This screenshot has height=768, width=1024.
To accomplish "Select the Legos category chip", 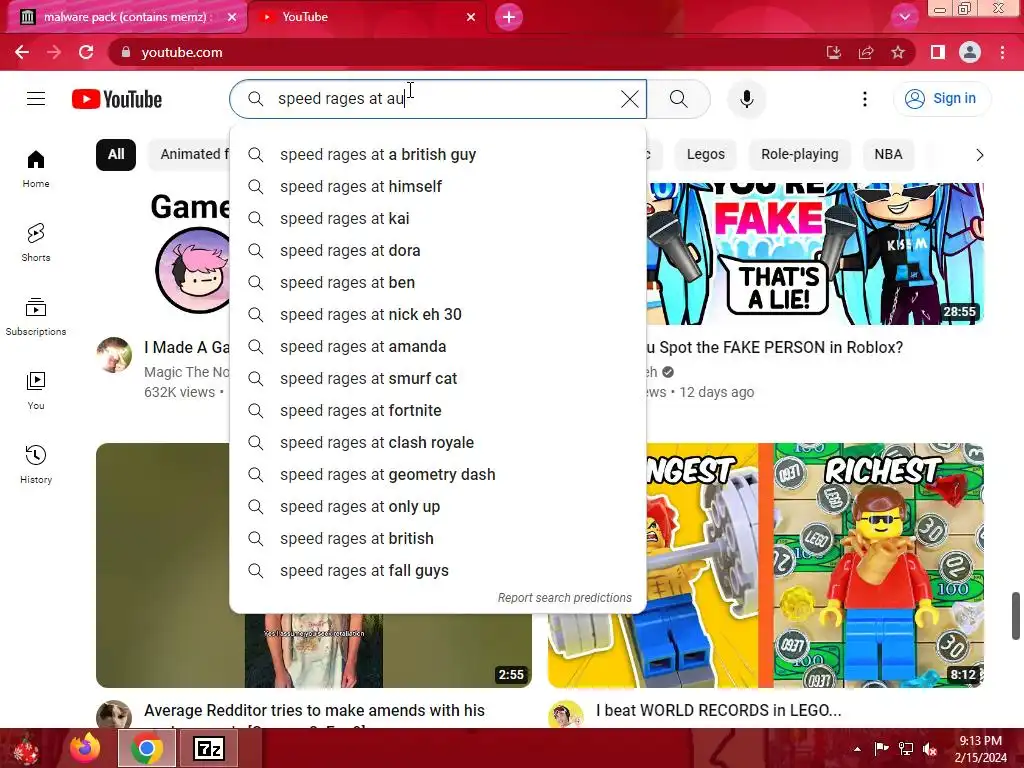I will pos(705,155).
